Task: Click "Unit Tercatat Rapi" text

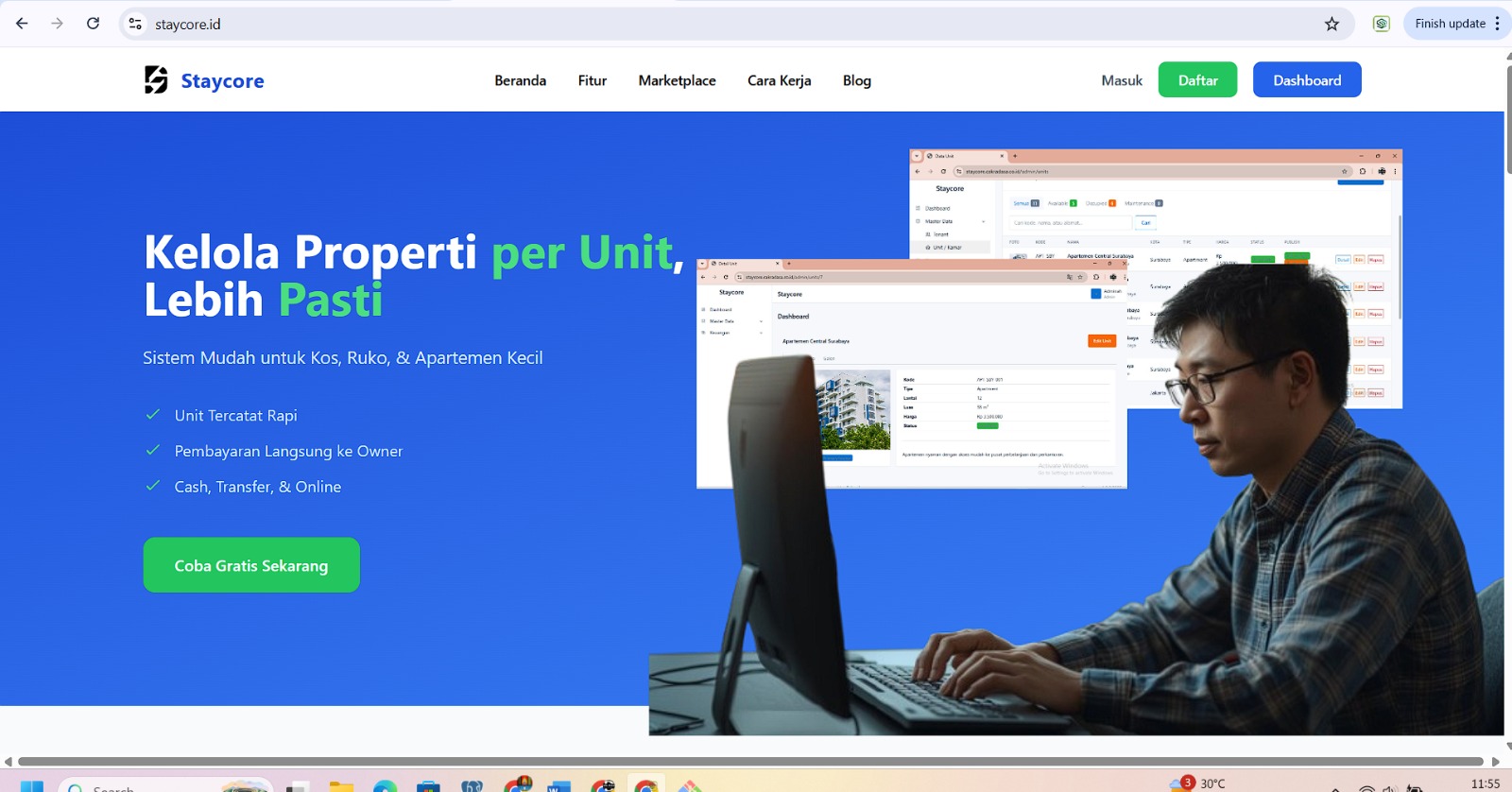Action: coord(235,416)
